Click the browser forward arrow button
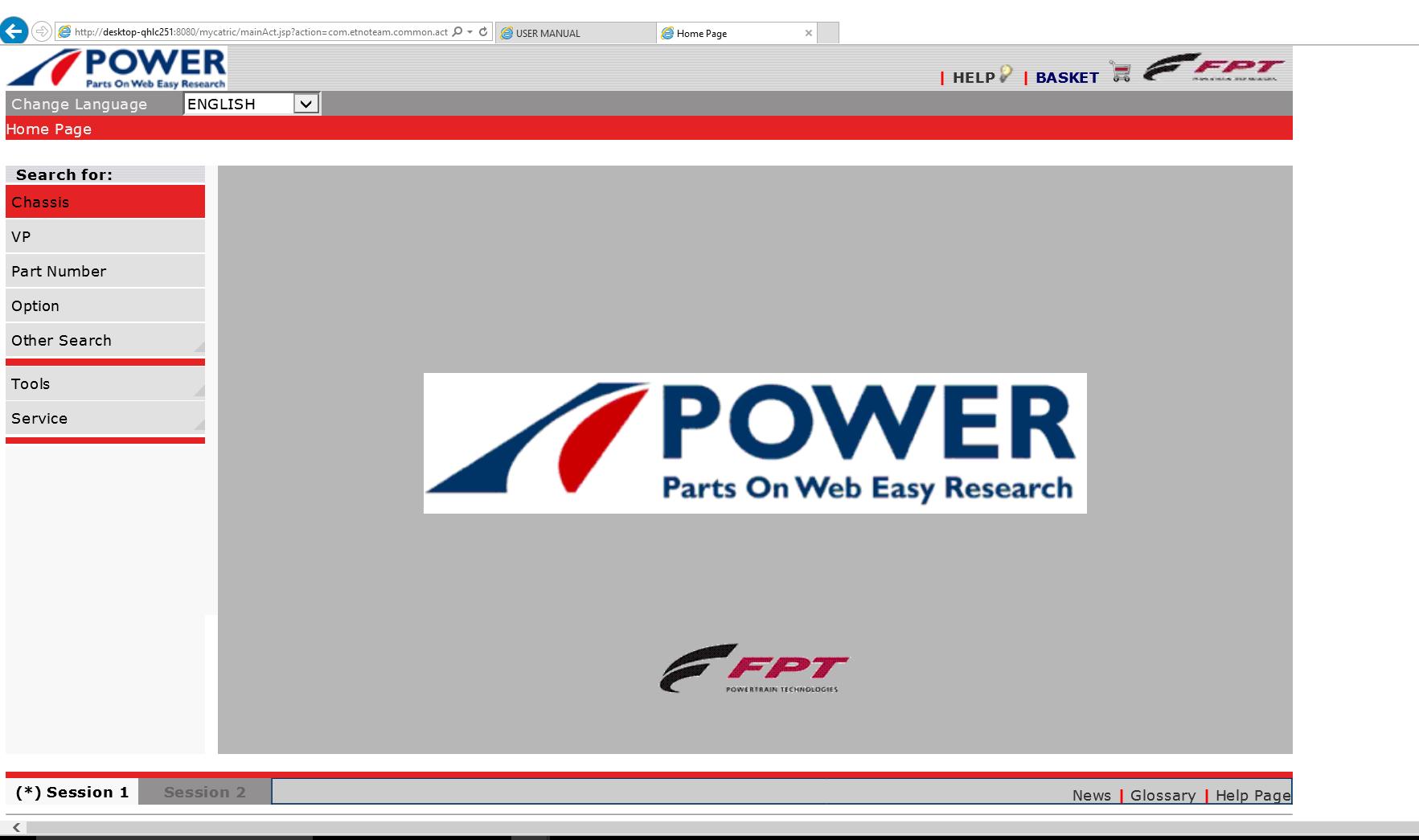Image resolution: width=1419 pixels, height=840 pixels. (x=41, y=32)
